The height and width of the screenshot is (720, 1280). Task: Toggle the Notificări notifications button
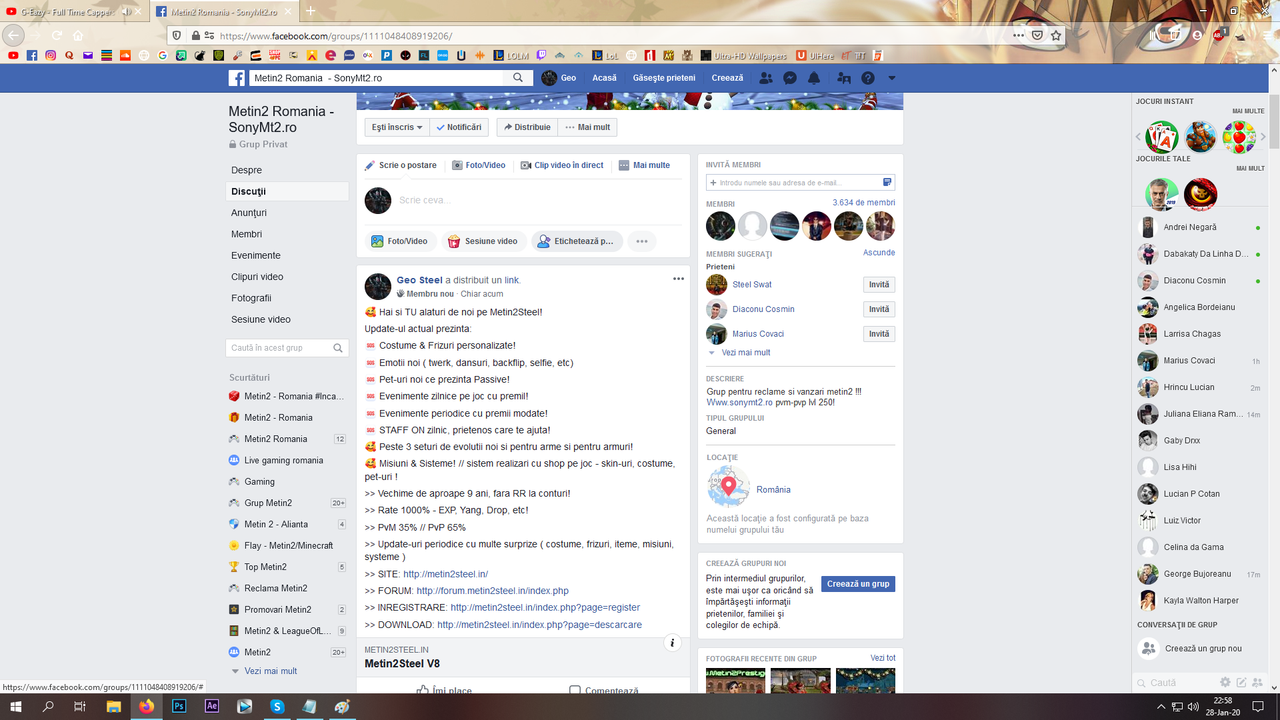[459, 127]
